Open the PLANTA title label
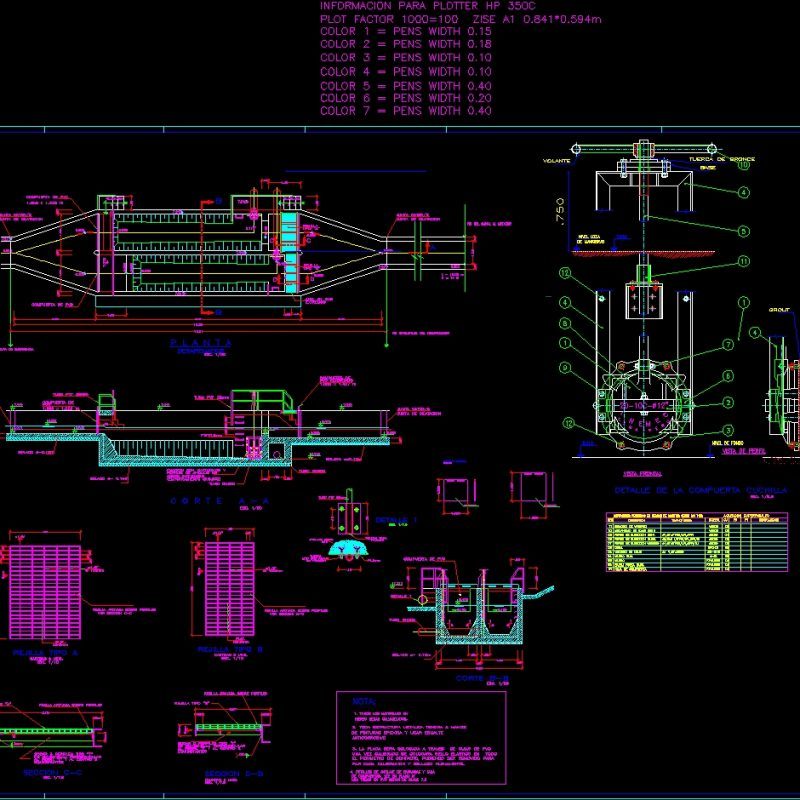 click(x=198, y=340)
